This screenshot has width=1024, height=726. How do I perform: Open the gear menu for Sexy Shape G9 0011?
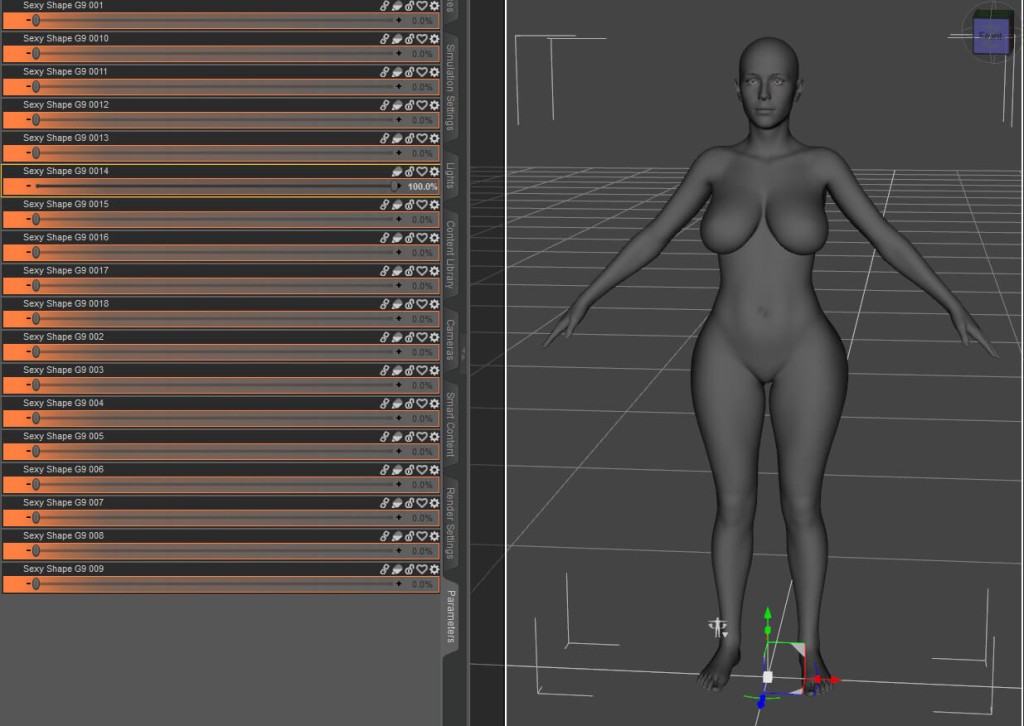click(x=434, y=72)
